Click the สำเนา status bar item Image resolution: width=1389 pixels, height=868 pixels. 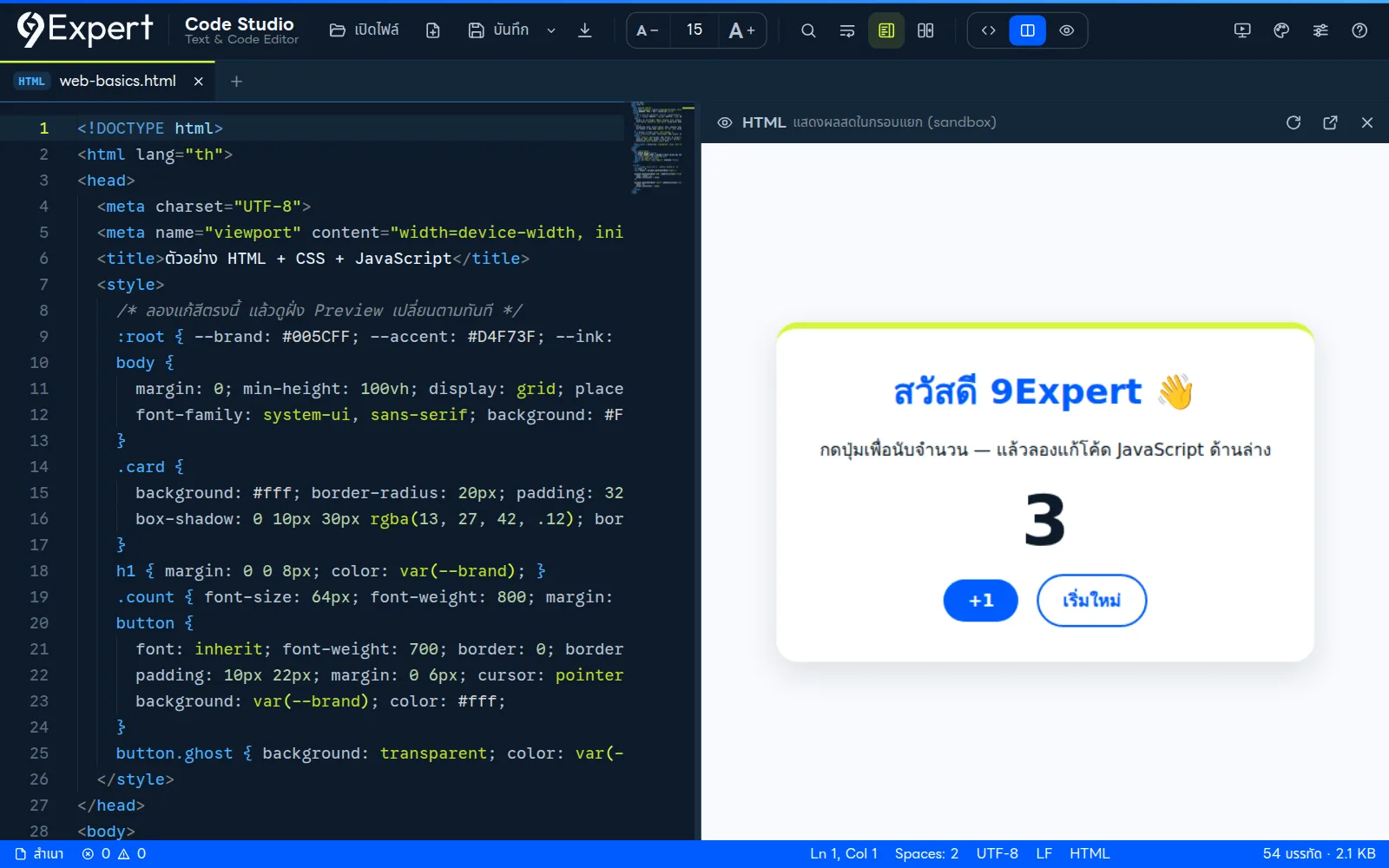40,854
